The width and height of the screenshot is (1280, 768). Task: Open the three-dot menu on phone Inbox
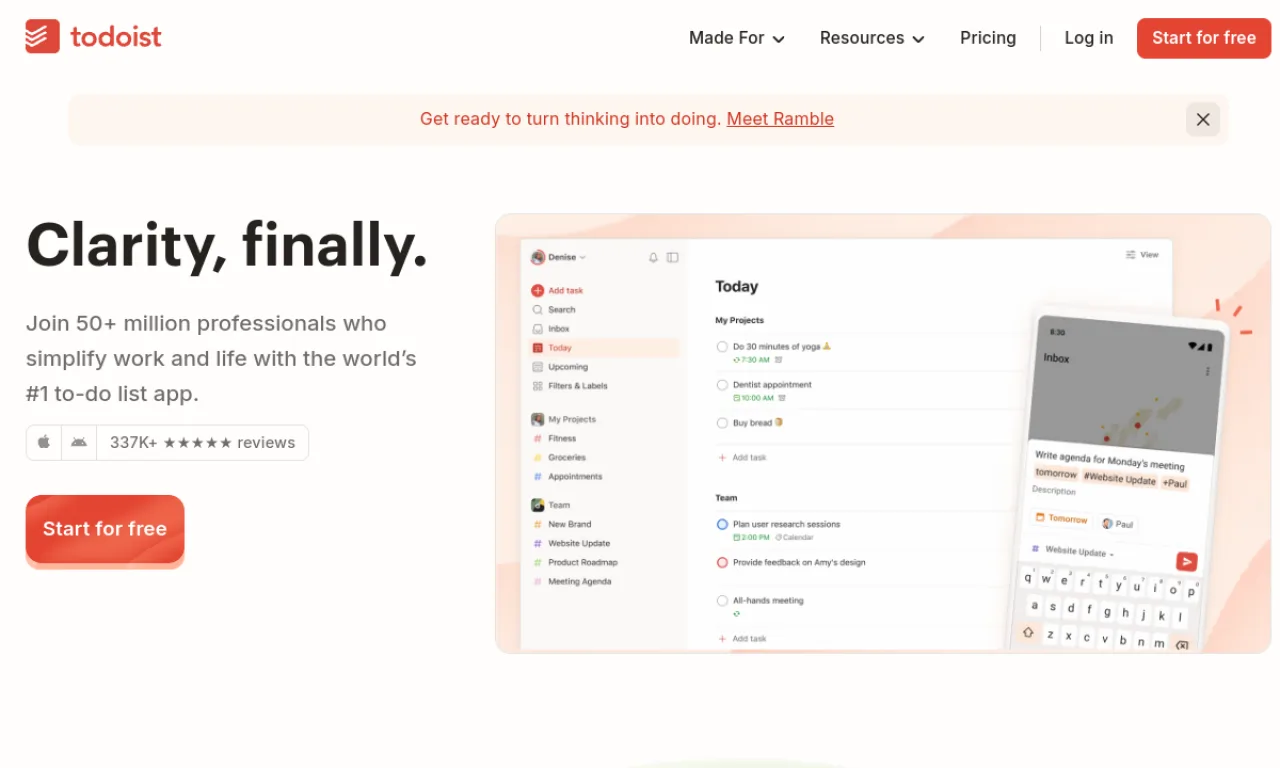point(1207,371)
